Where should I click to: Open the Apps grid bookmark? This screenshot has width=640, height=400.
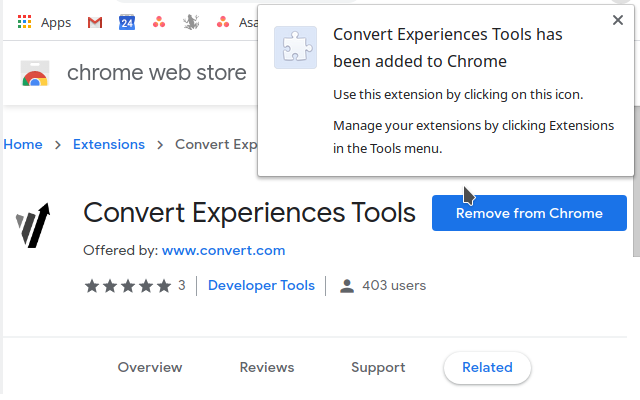click(x=24, y=22)
